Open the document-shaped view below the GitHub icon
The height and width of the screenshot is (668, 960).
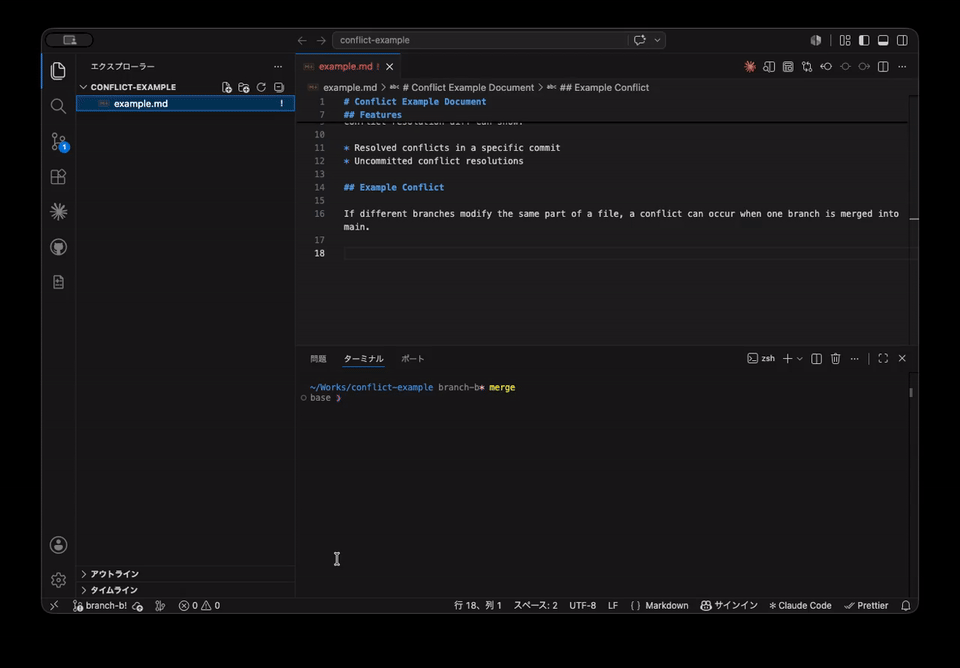point(58,282)
